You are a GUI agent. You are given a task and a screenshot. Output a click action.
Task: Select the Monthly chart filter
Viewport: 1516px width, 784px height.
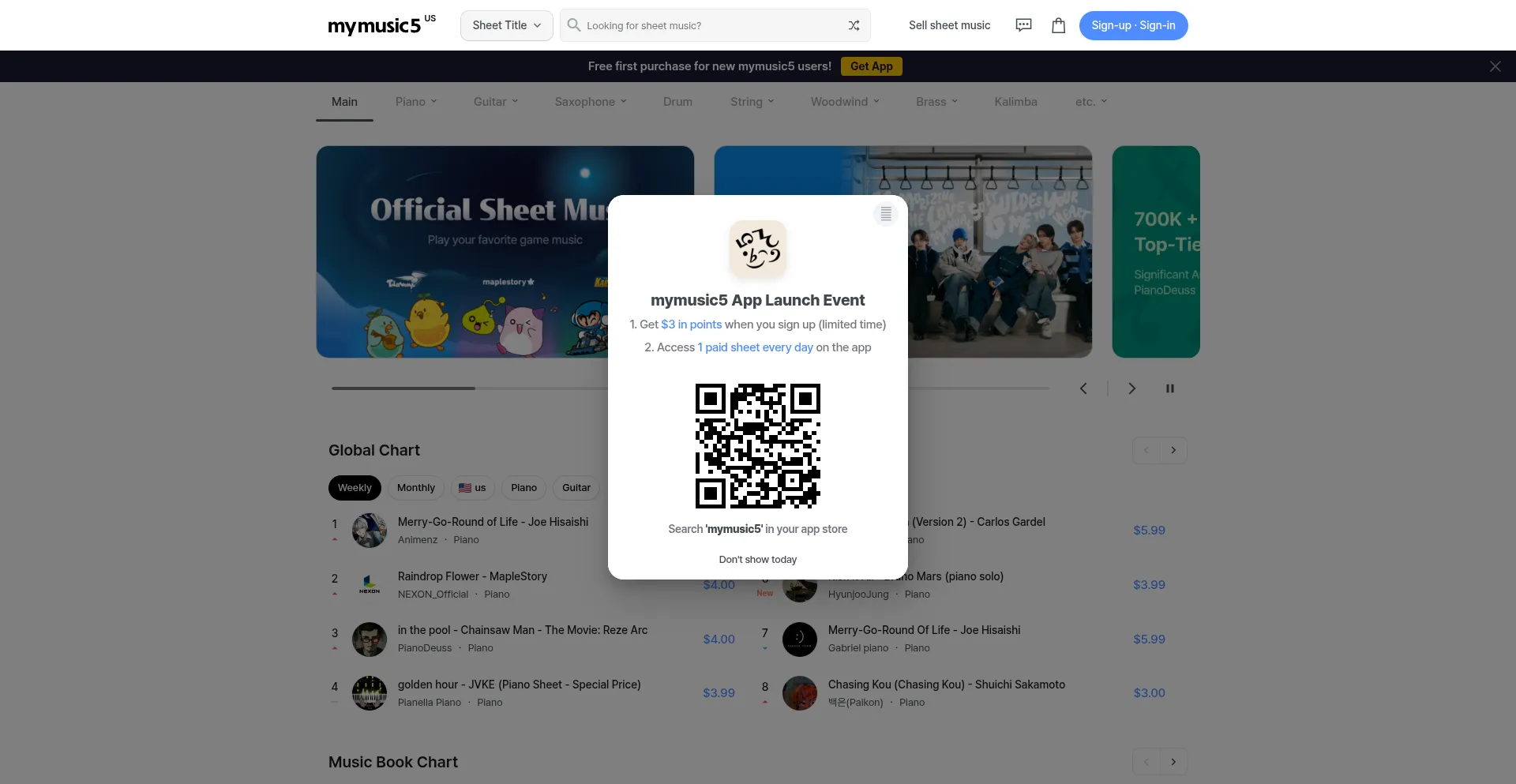[416, 488]
